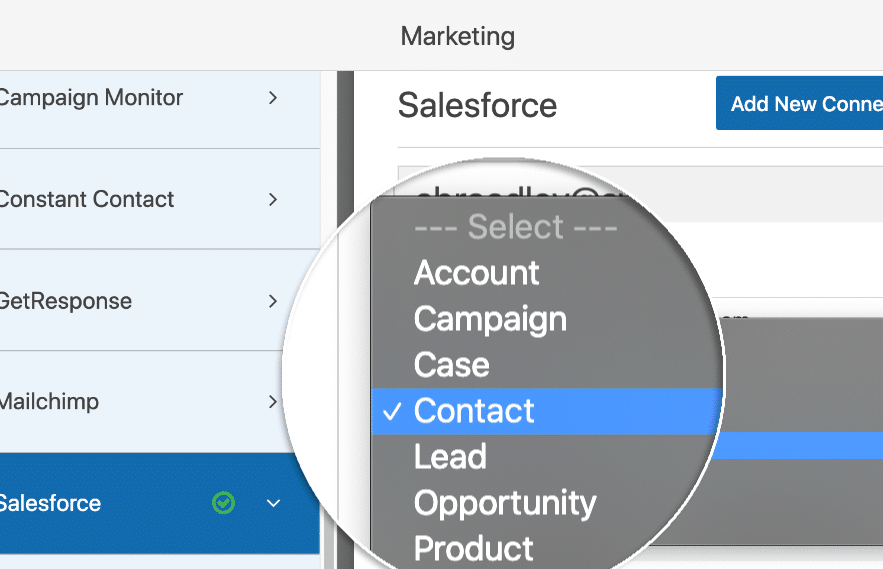Collapse the Salesforce section down arrow
The image size is (883, 569).
click(273, 503)
